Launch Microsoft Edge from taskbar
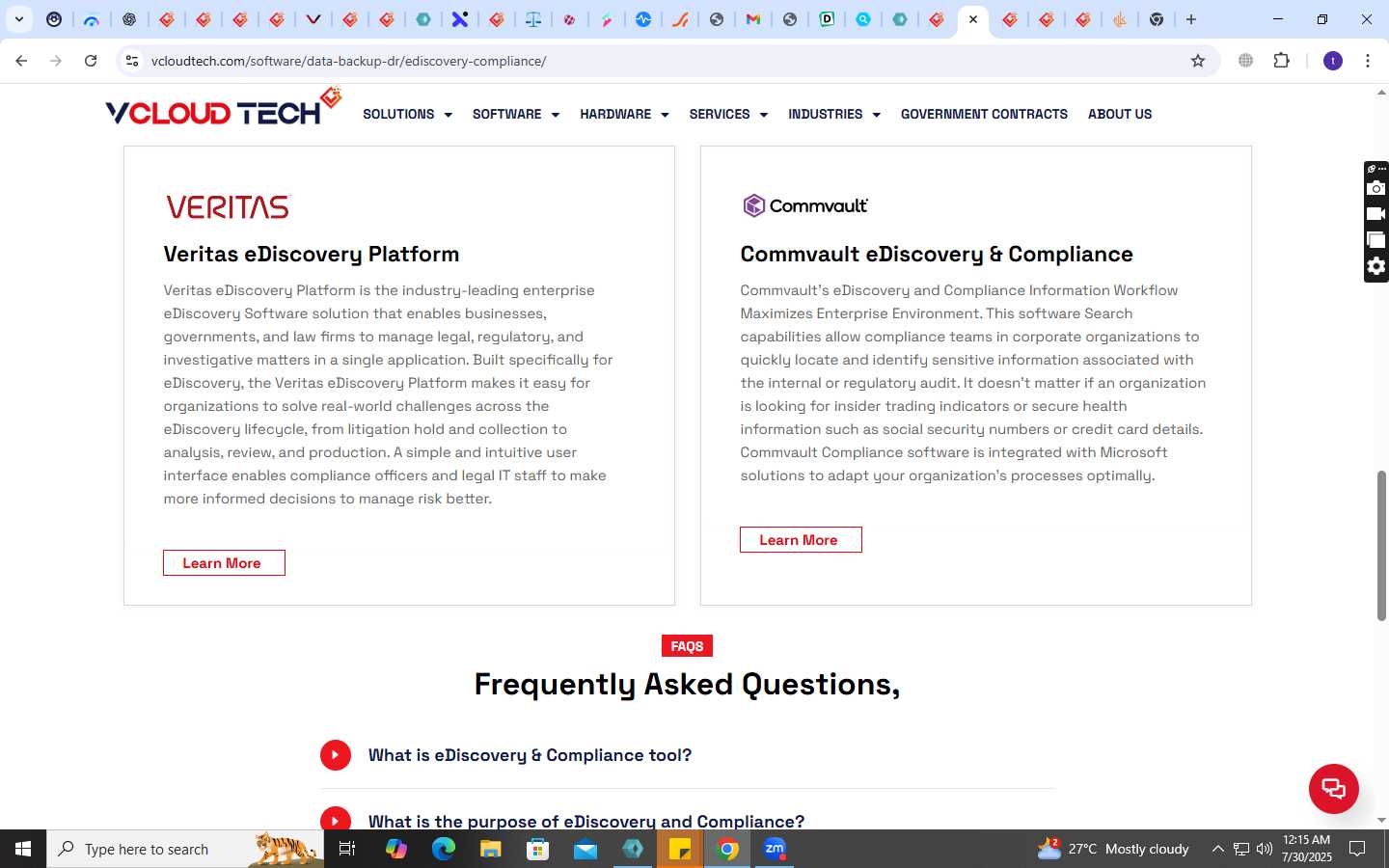Image resolution: width=1389 pixels, height=868 pixels. tap(443, 849)
